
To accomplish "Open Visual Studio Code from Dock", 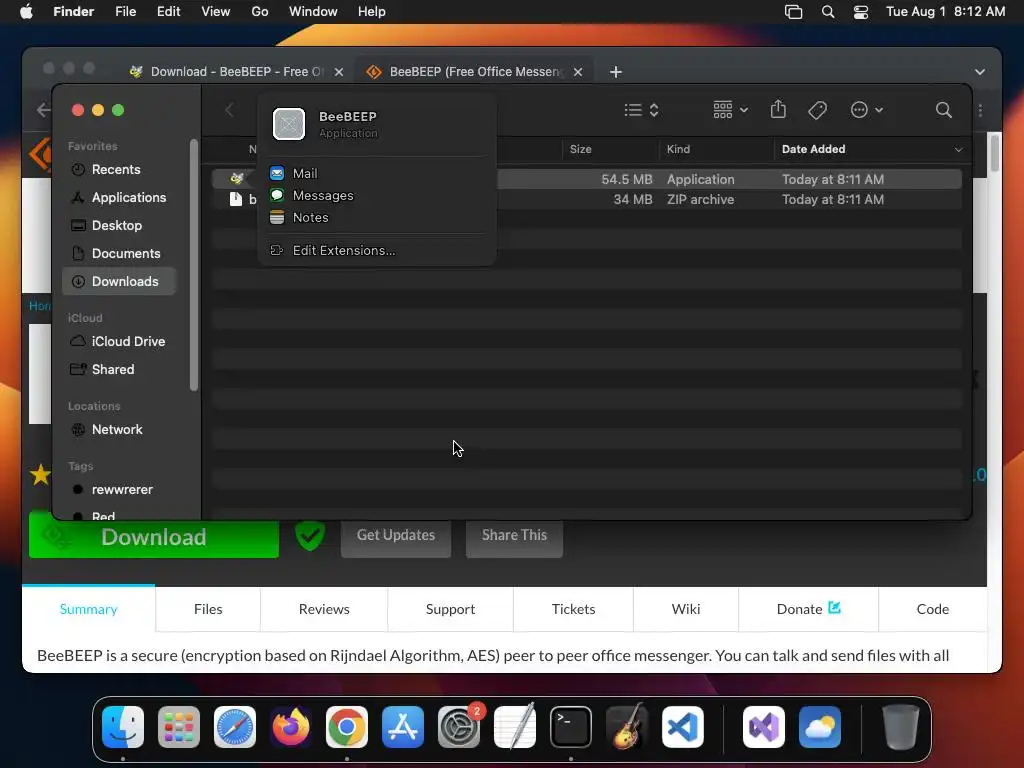I will (x=682, y=727).
